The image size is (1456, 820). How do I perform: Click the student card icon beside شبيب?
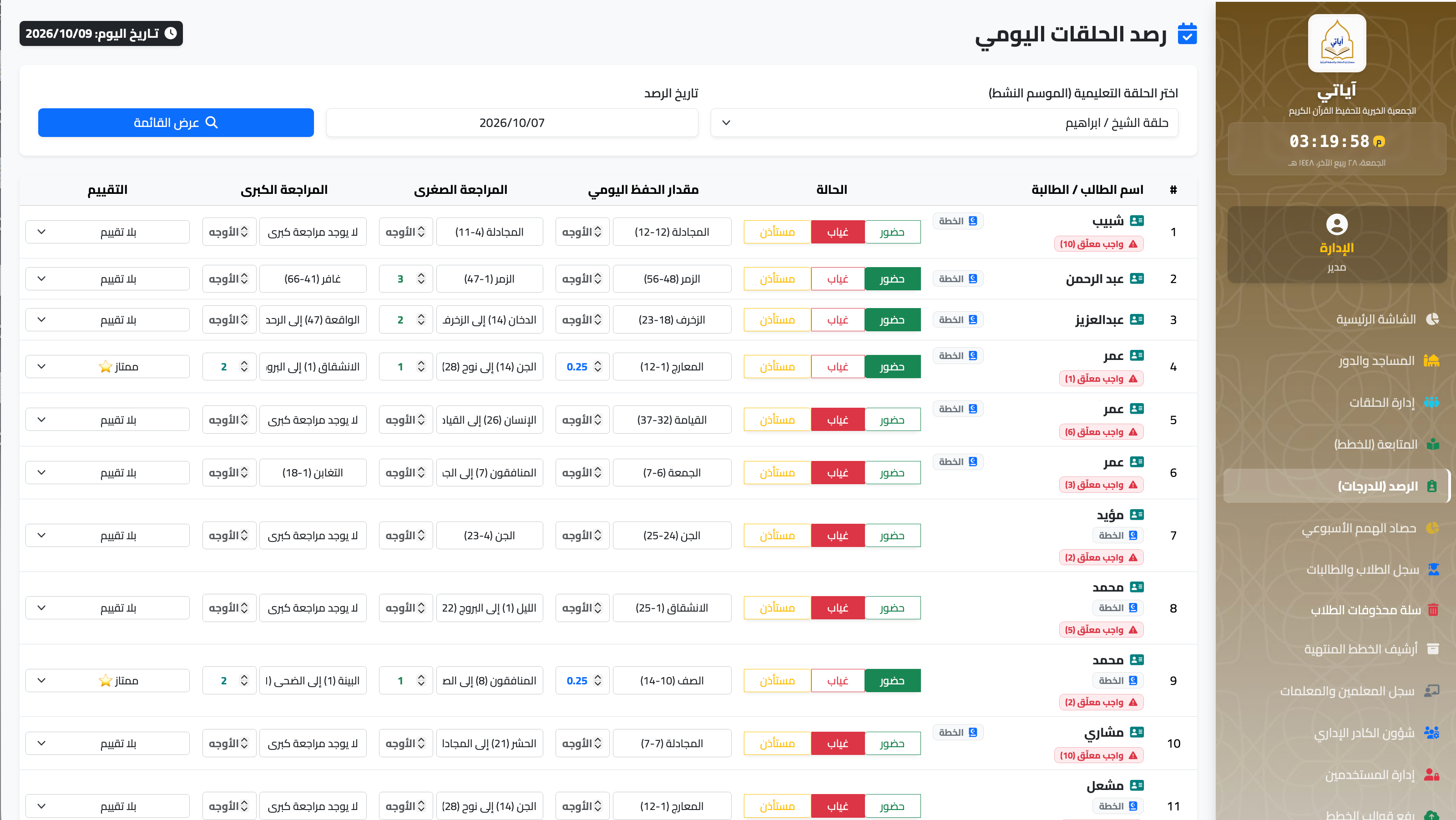(x=1137, y=220)
